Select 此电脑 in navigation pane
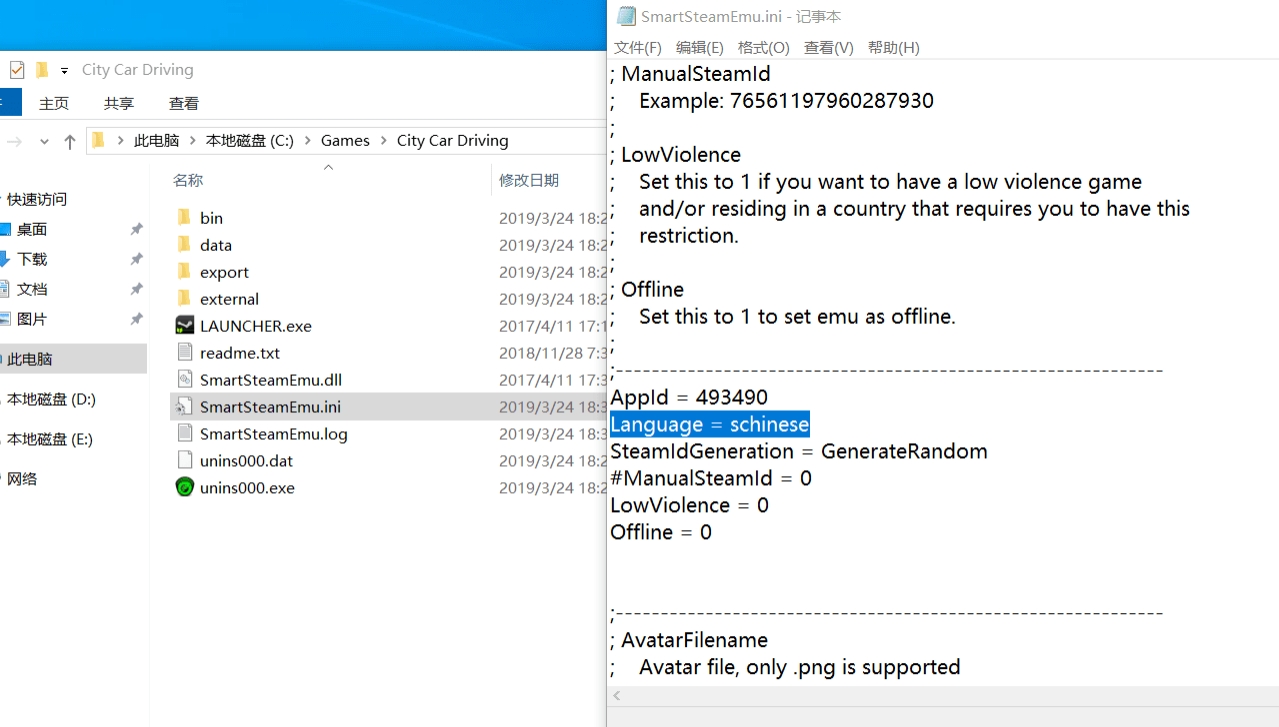 coord(73,359)
